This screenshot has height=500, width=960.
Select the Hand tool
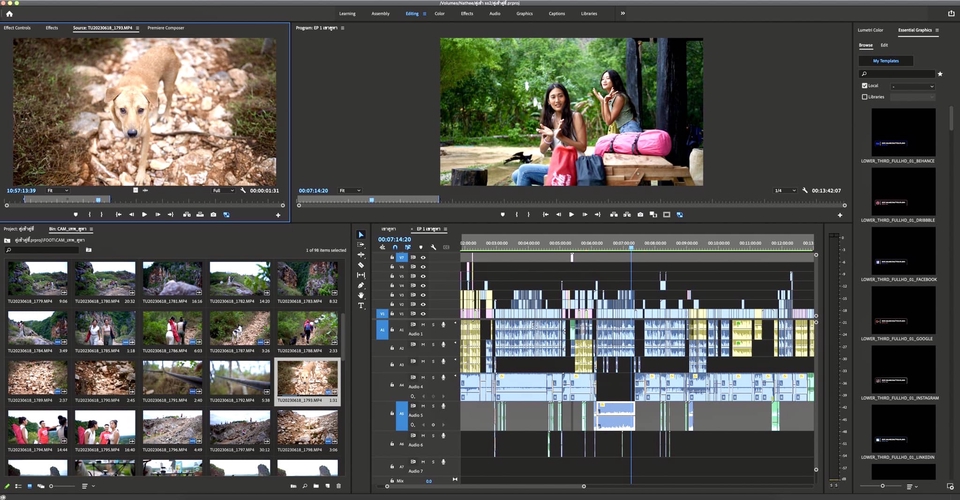361,295
